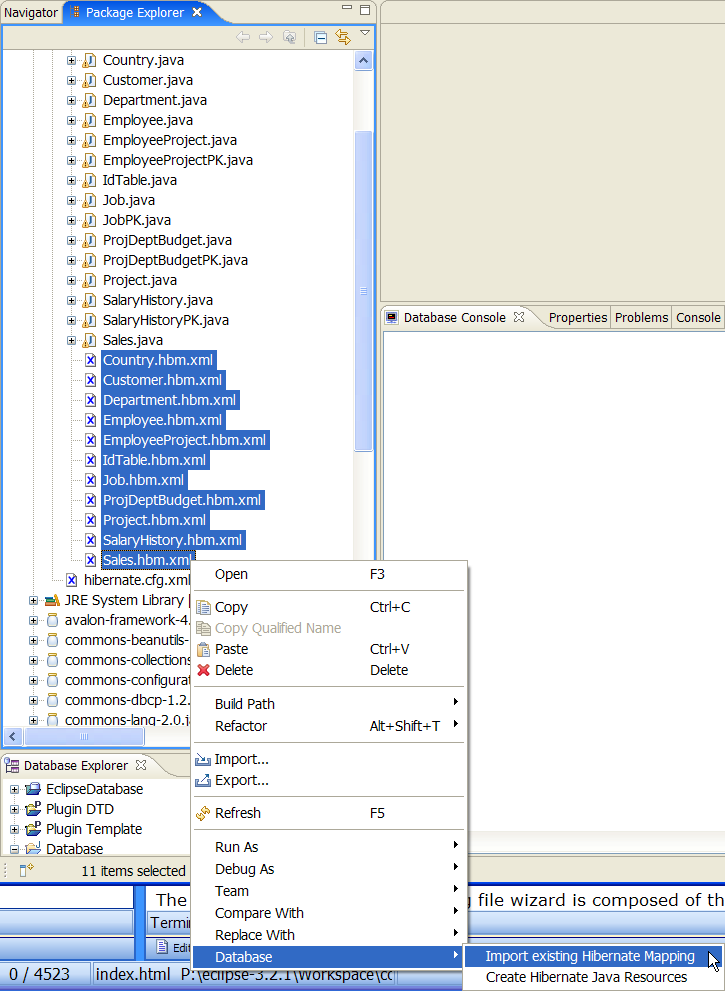The image size is (725, 991).
Task: Open the Build Path submenu
Action: coord(245,704)
